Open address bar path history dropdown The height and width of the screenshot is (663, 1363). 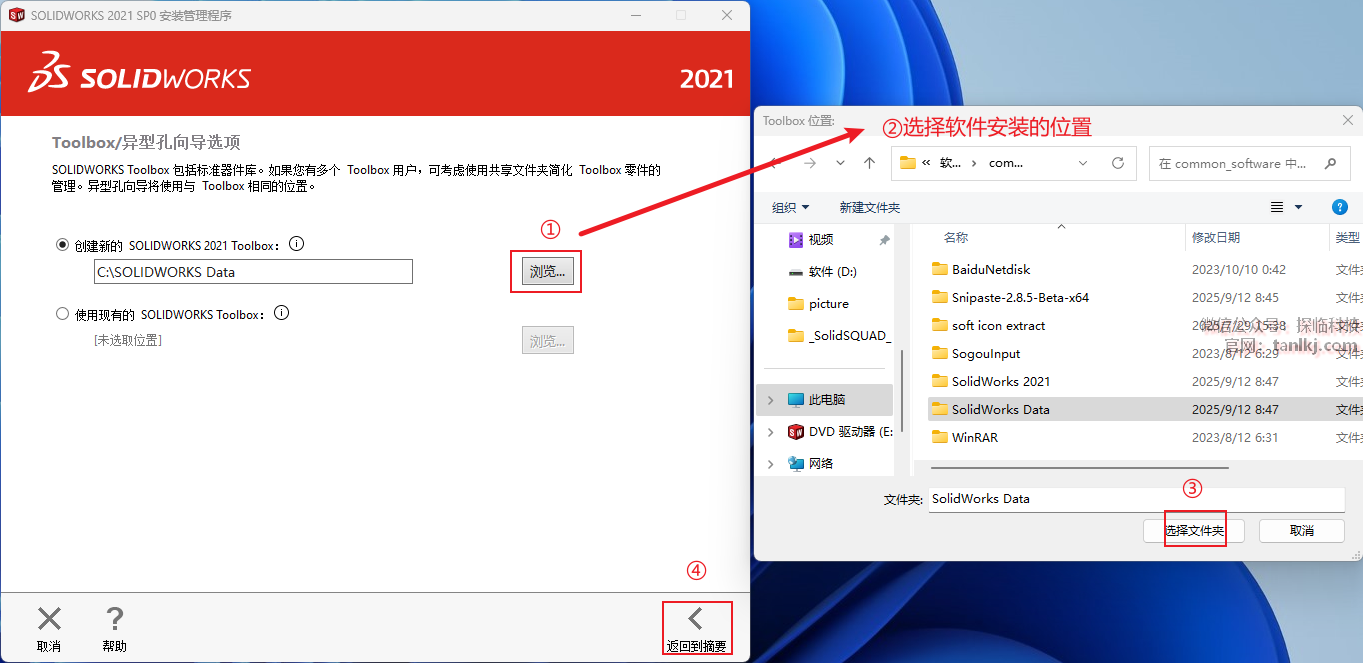(1083, 163)
